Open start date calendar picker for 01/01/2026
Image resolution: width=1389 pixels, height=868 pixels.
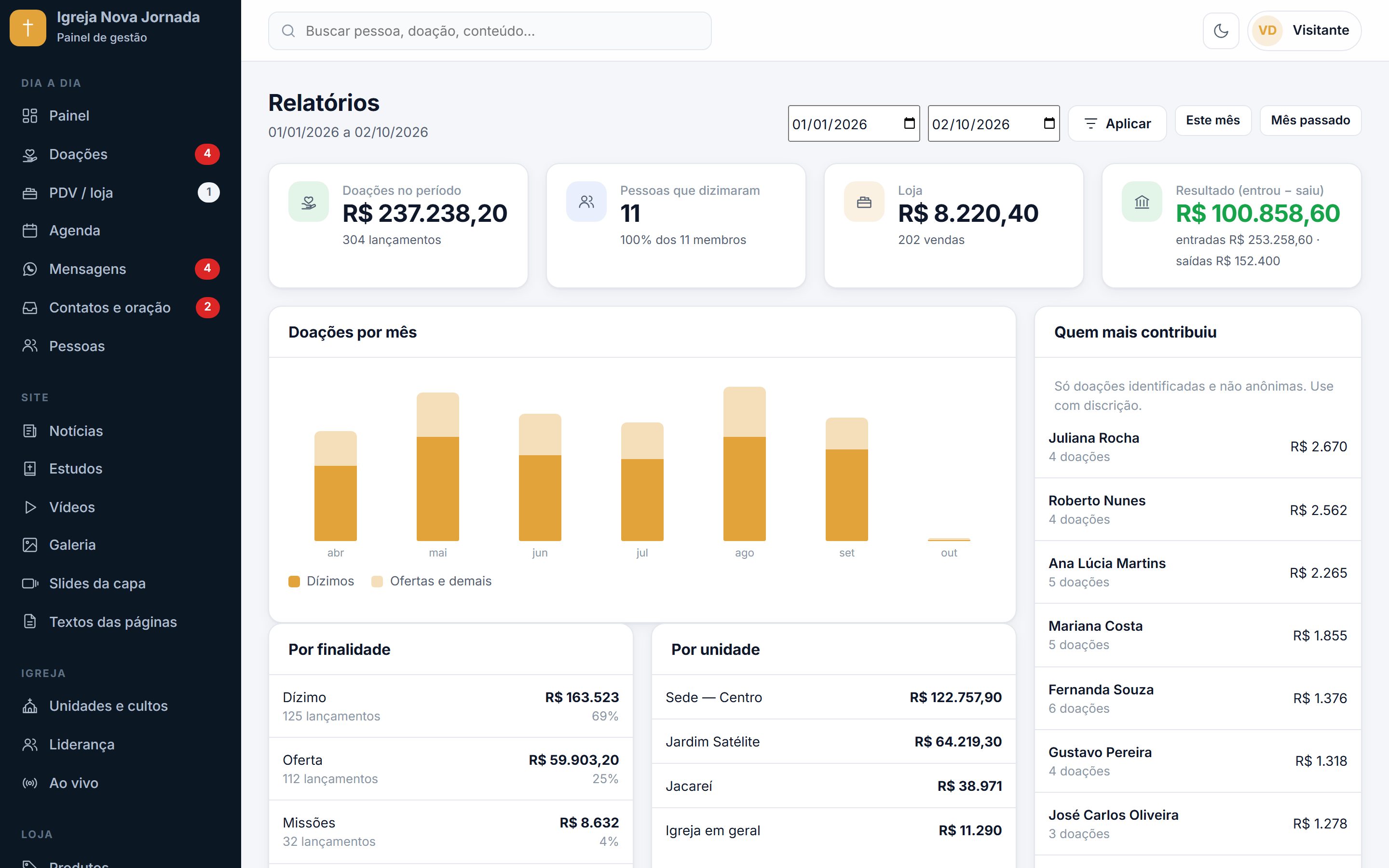click(x=909, y=123)
